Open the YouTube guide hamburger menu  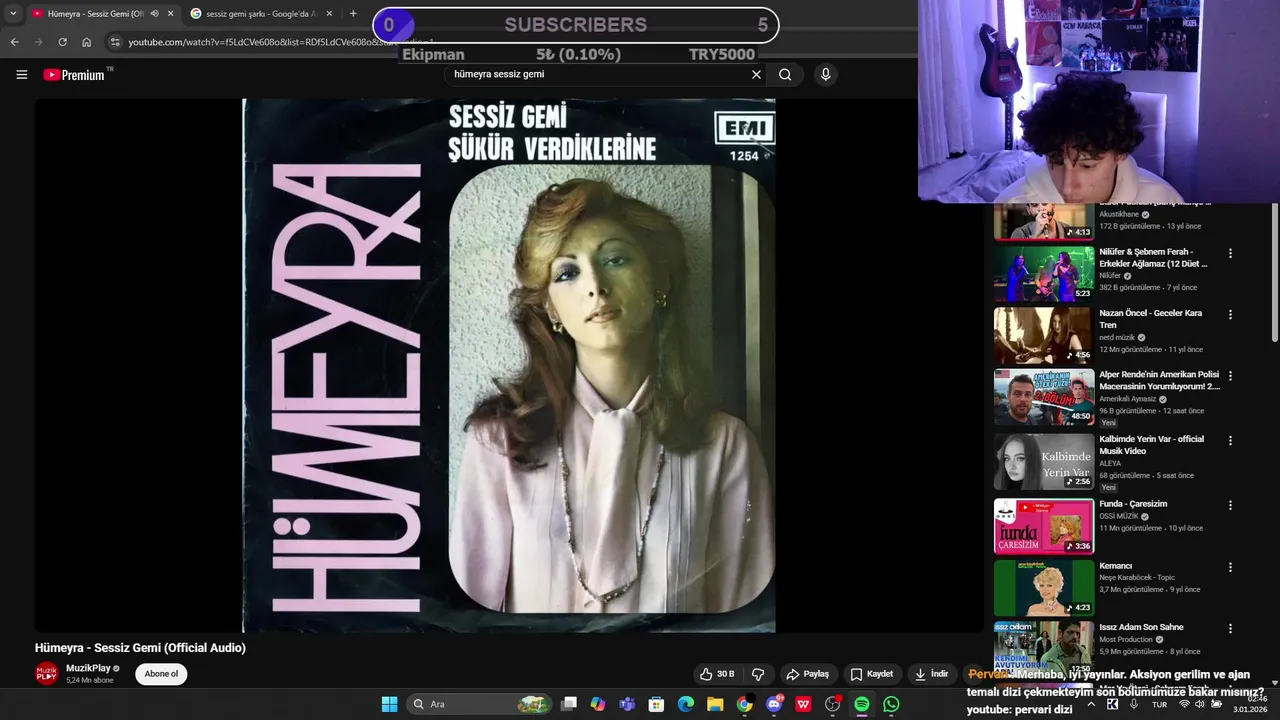21,75
